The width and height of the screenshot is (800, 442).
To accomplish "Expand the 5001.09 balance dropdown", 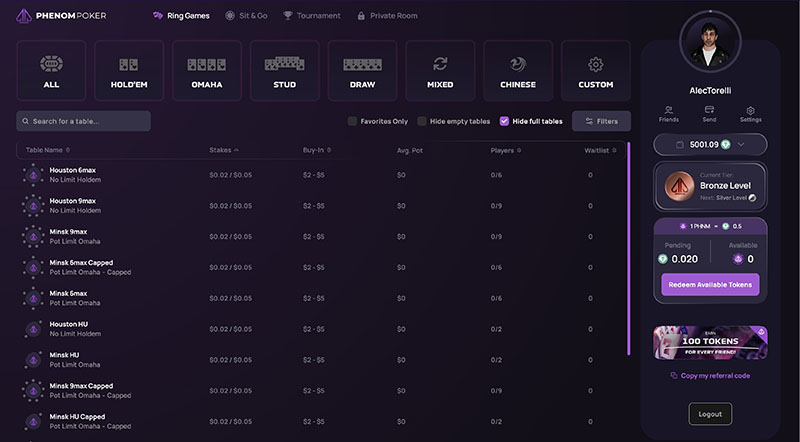I will click(x=710, y=144).
